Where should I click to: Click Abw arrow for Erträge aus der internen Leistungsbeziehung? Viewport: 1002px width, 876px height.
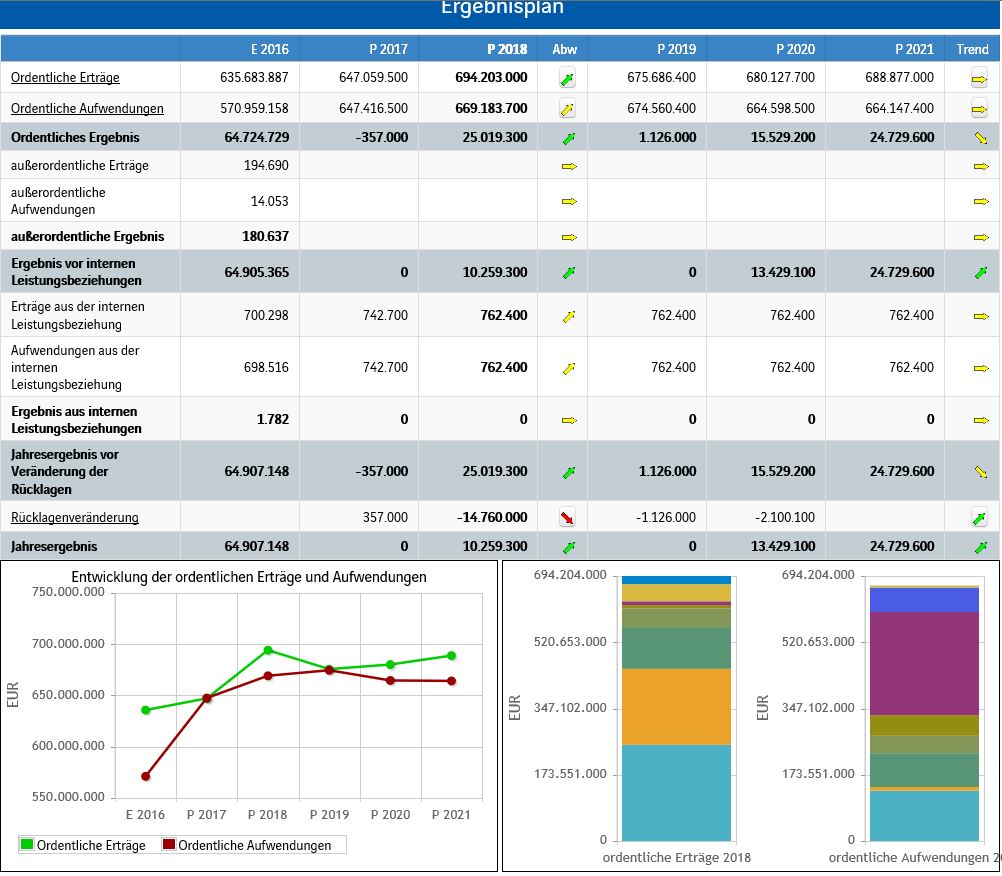pyautogui.click(x=569, y=316)
